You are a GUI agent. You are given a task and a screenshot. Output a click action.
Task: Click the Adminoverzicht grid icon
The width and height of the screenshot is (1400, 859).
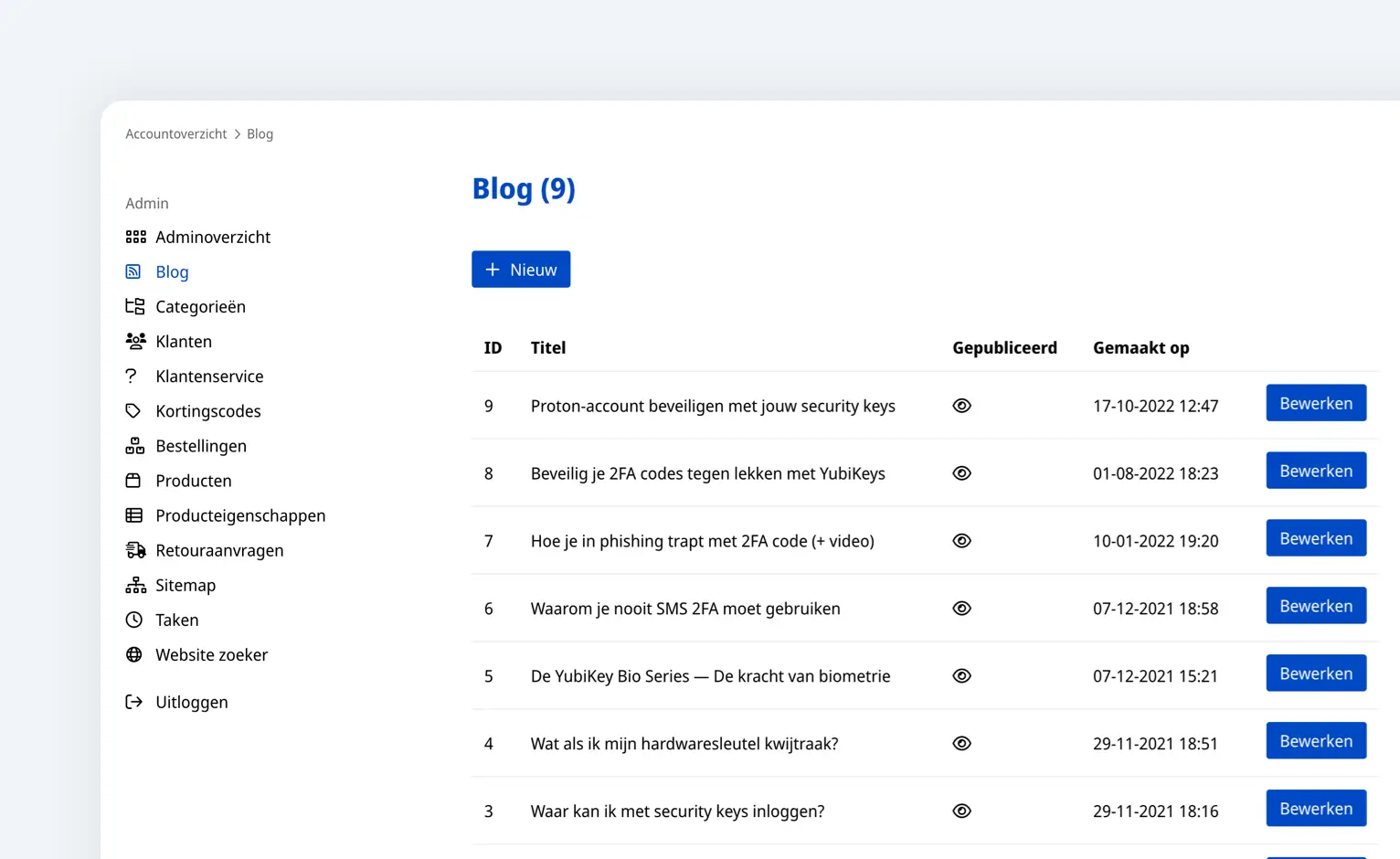[135, 238]
